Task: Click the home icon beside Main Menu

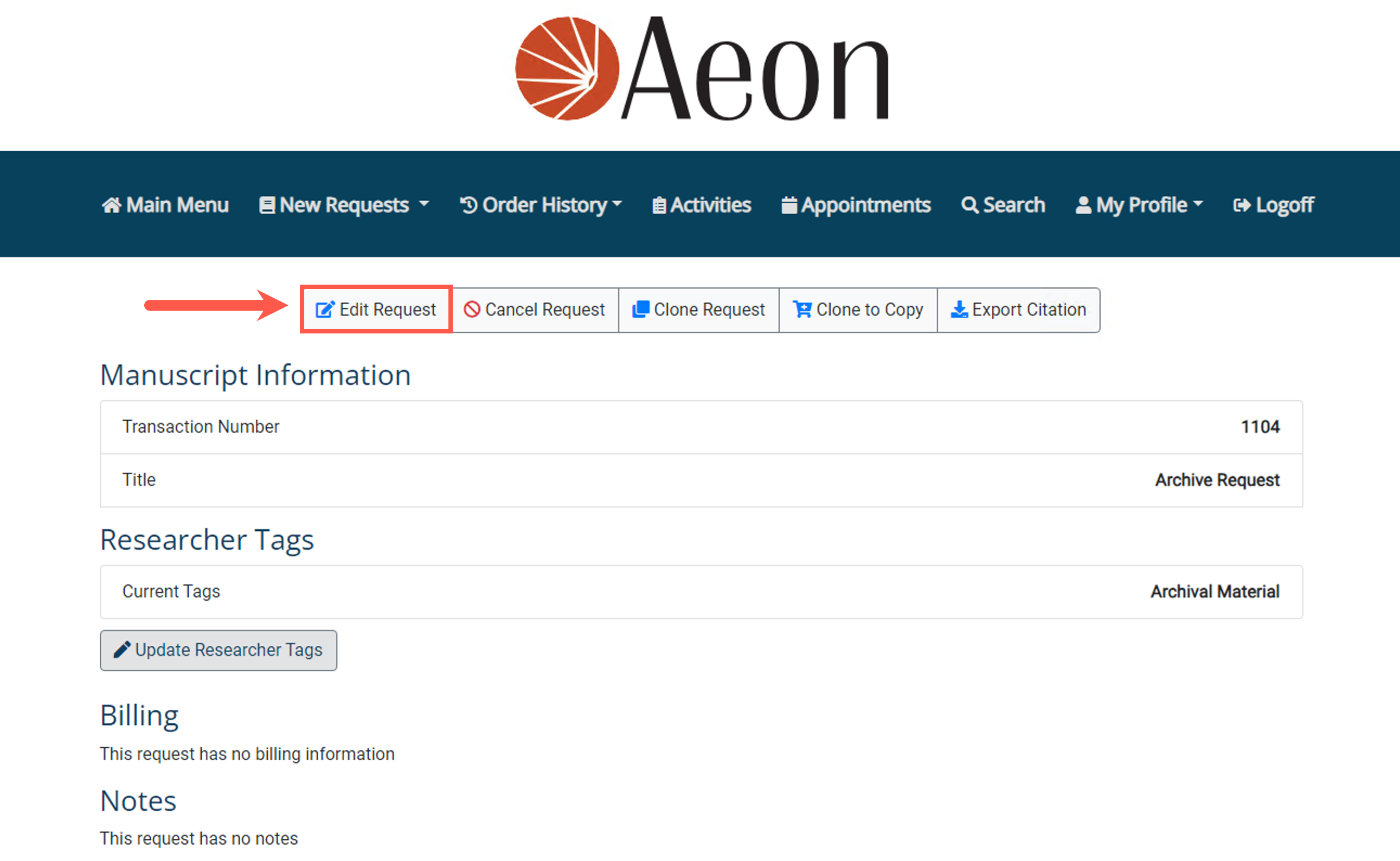Action: (112, 205)
